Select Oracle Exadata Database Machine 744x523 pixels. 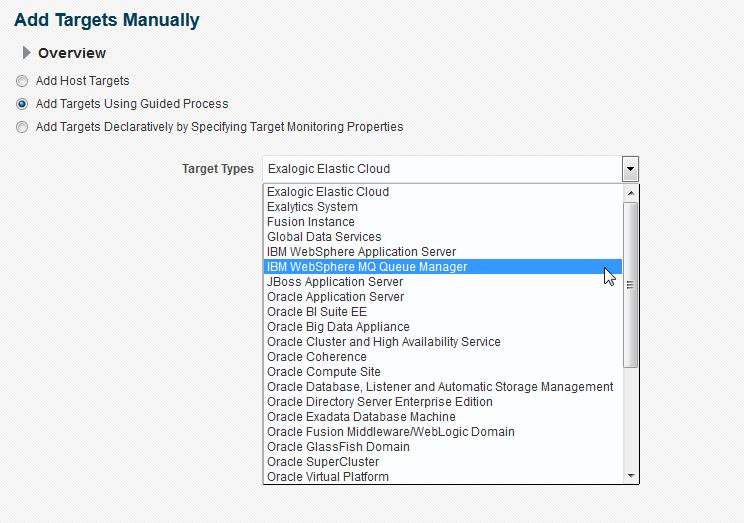point(443,417)
